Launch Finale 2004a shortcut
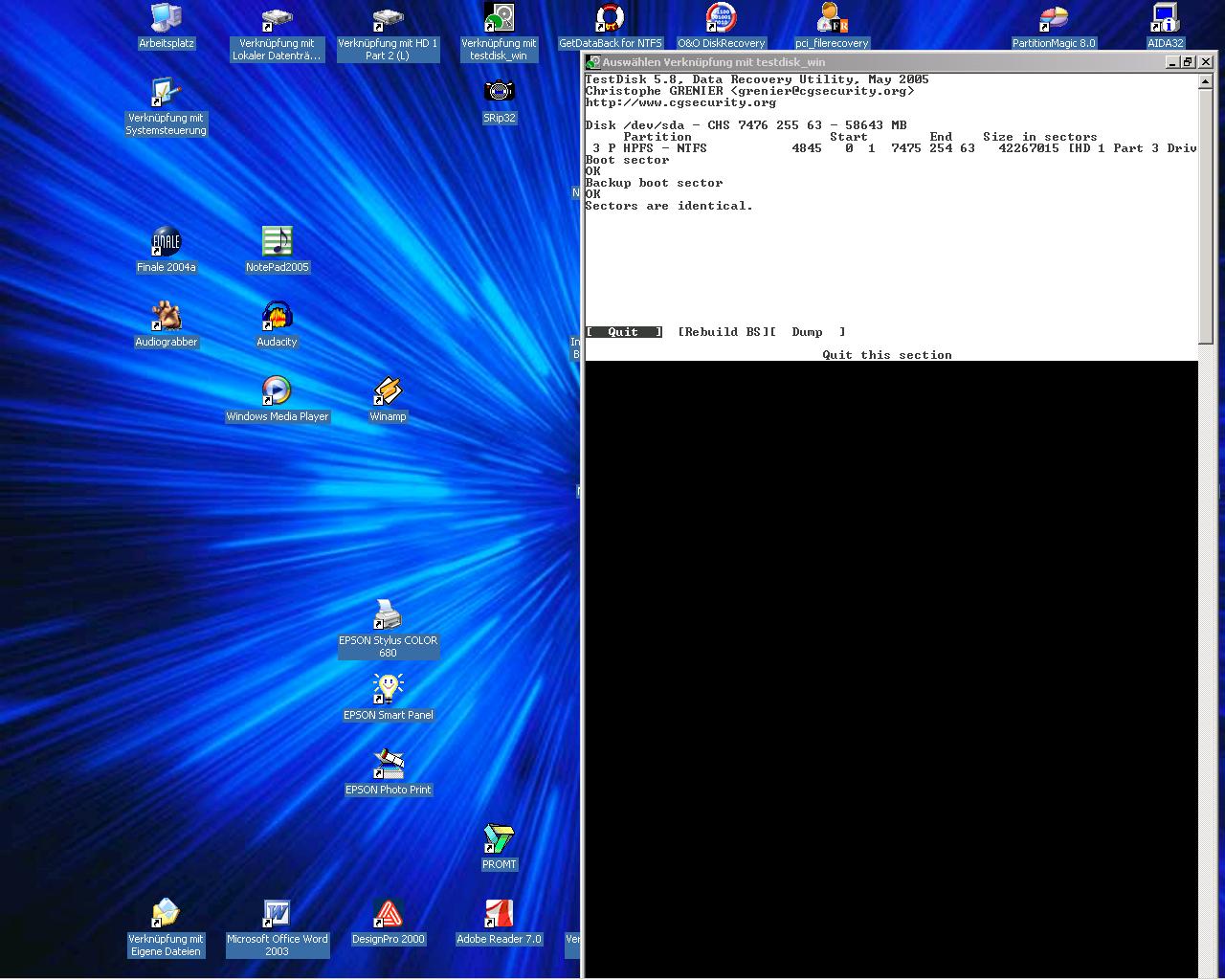 click(166, 250)
